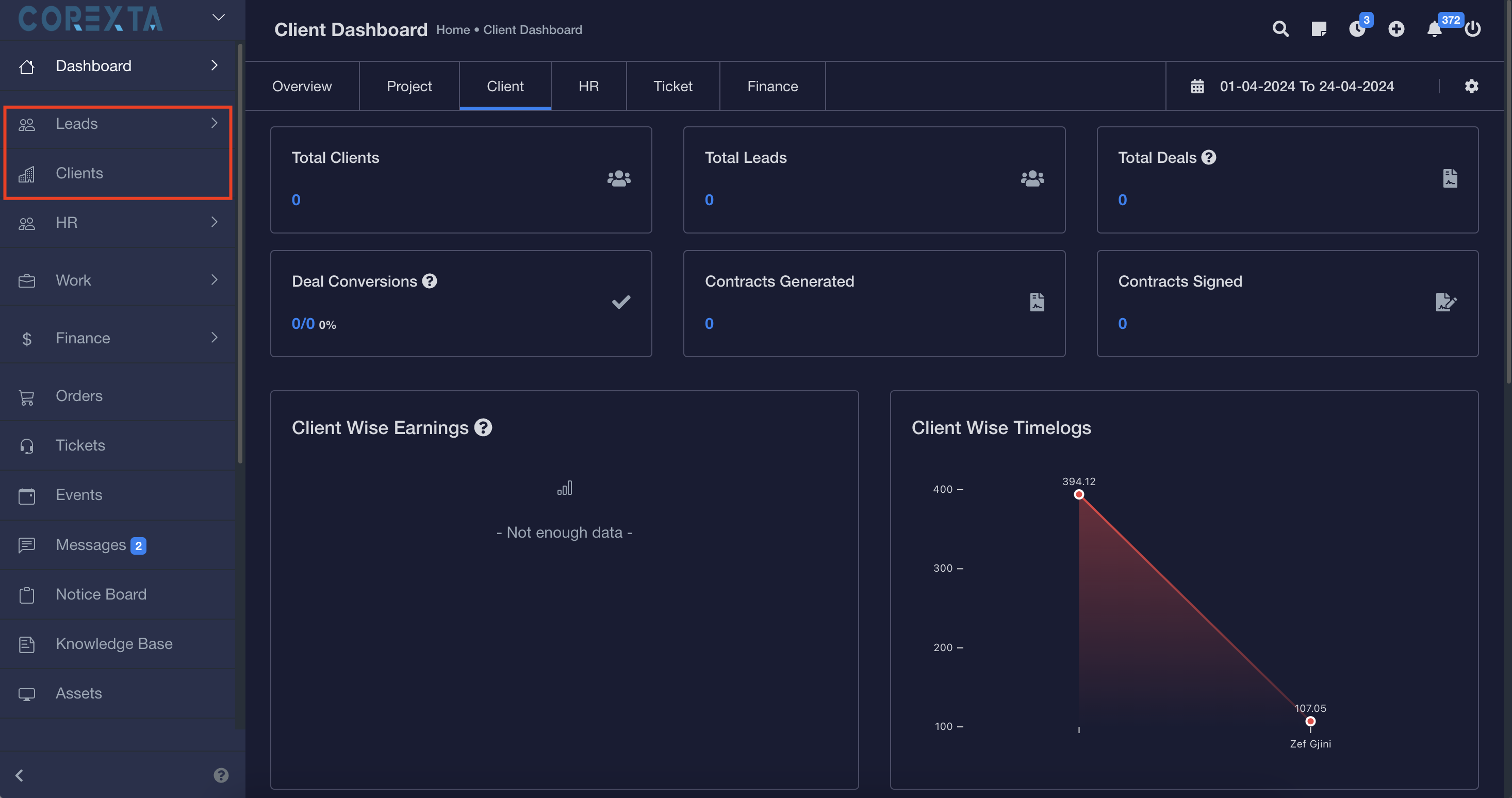Image resolution: width=1512 pixels, height=798 pixels.
Task: Click the power logout icon
Action: tap(1472, 29)
